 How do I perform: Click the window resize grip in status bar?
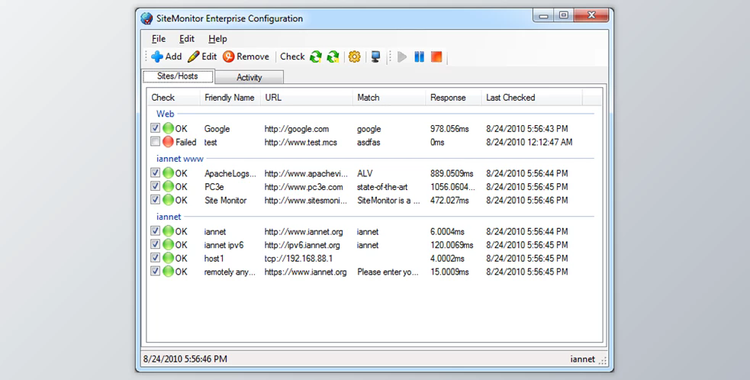click(603, 361)
